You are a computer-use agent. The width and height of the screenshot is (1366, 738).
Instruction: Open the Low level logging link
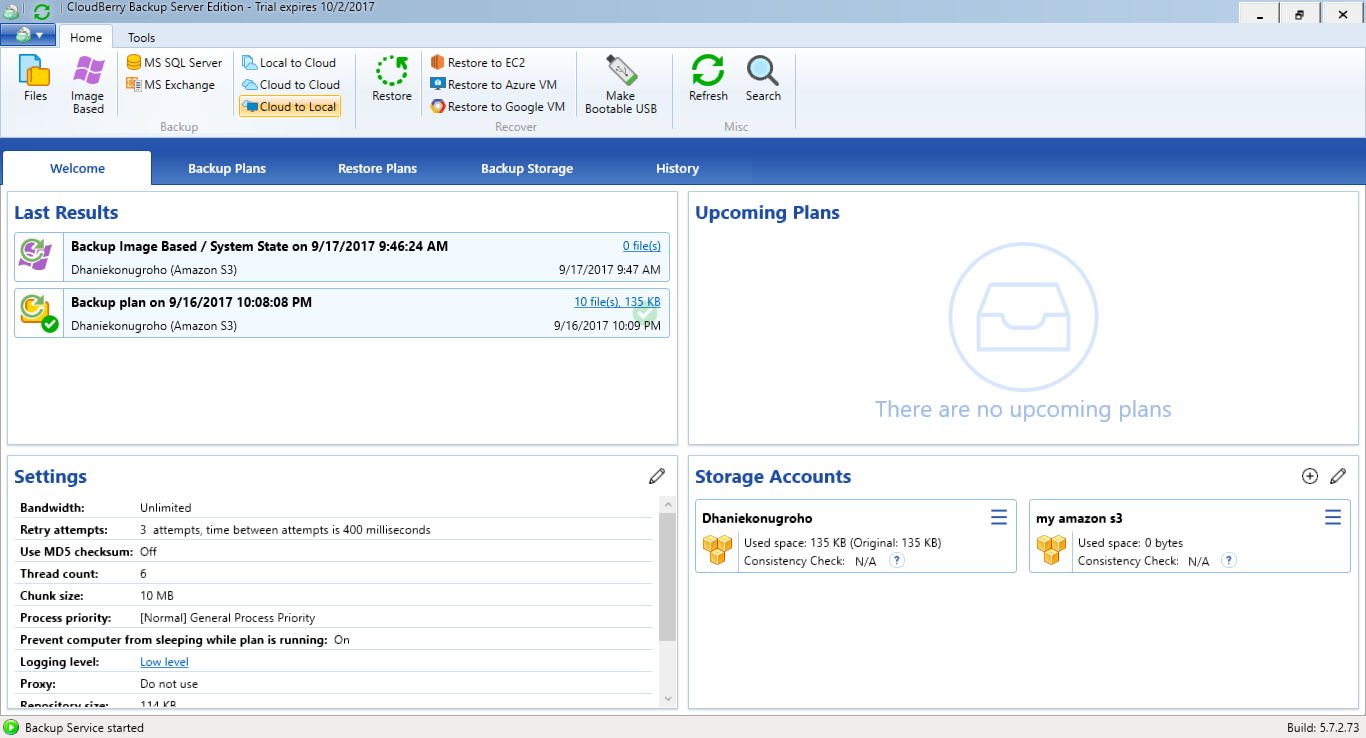click(x=164, y=661)
